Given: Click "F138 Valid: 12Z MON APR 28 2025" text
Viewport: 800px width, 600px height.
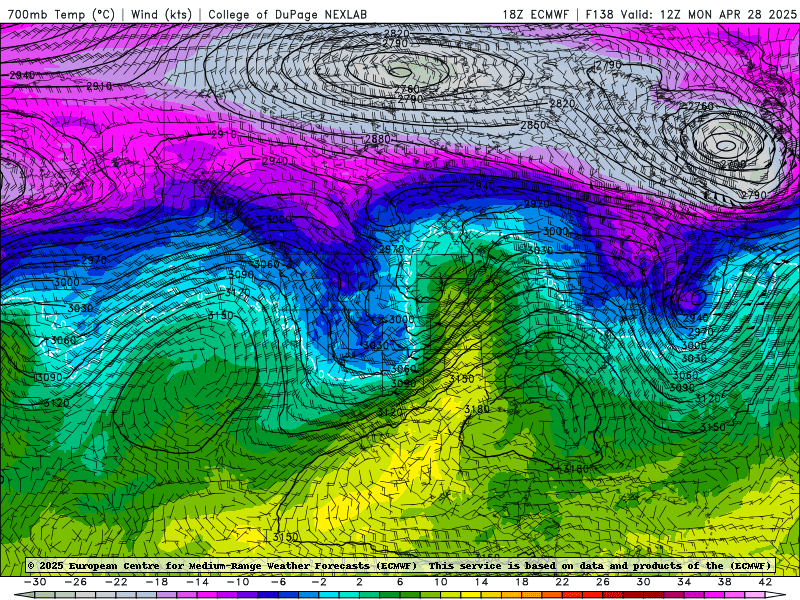Looking at the screenshot, I should pyautogui.click(x=691, y=14).
